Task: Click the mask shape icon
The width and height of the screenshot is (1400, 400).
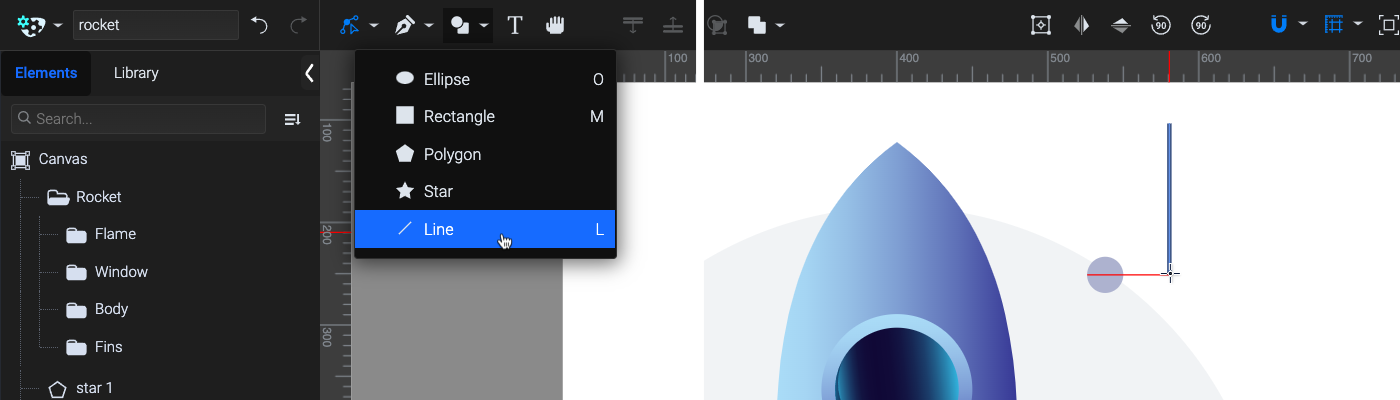Action: pyautogui.click(x=717, y=25)
